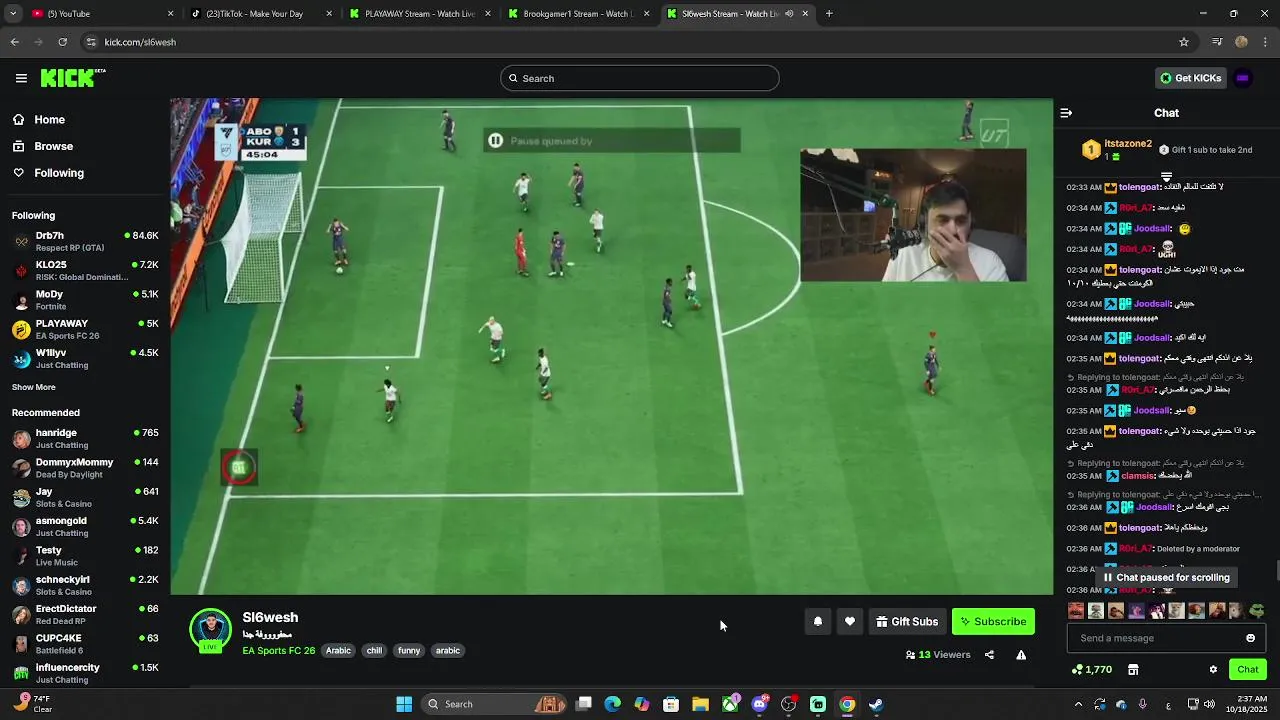Open the user profile avatar menu
The image size is (1280, 720).
(x=1243, y=78)
